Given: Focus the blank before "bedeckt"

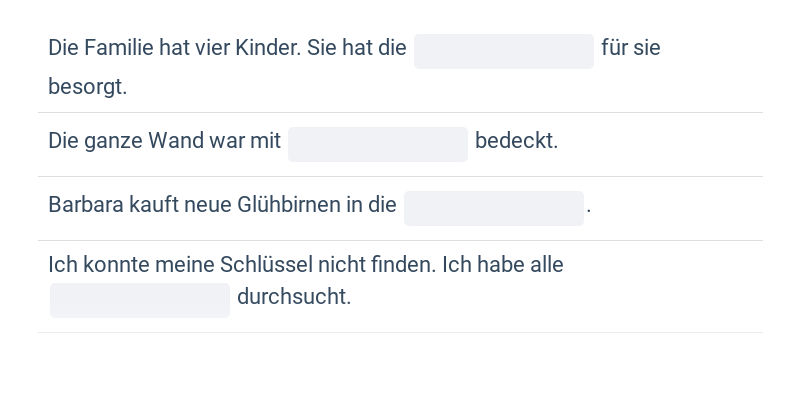Looking at the screenshot, I should tap(378, 143).
